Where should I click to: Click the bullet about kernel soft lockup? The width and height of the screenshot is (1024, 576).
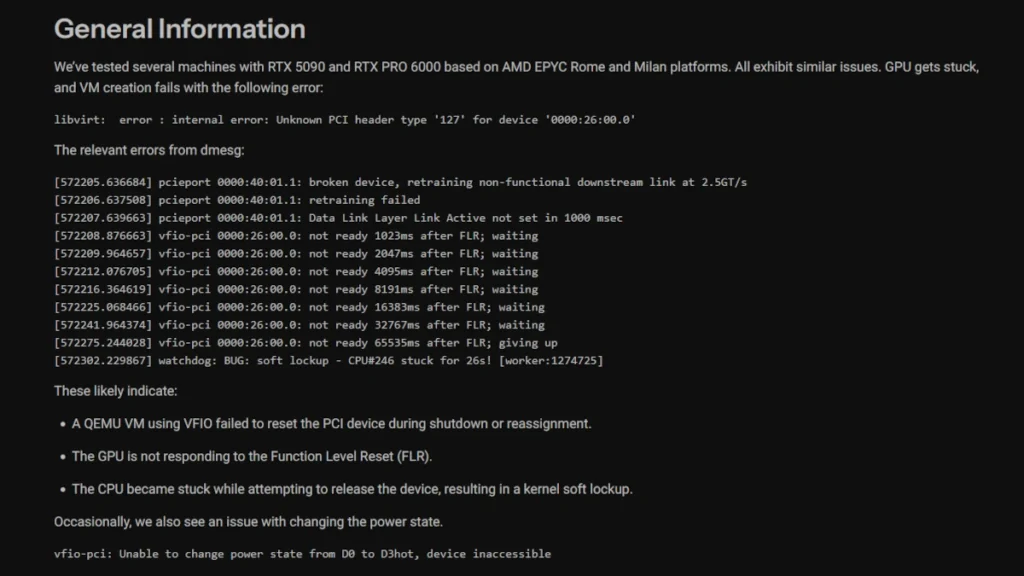352,489
